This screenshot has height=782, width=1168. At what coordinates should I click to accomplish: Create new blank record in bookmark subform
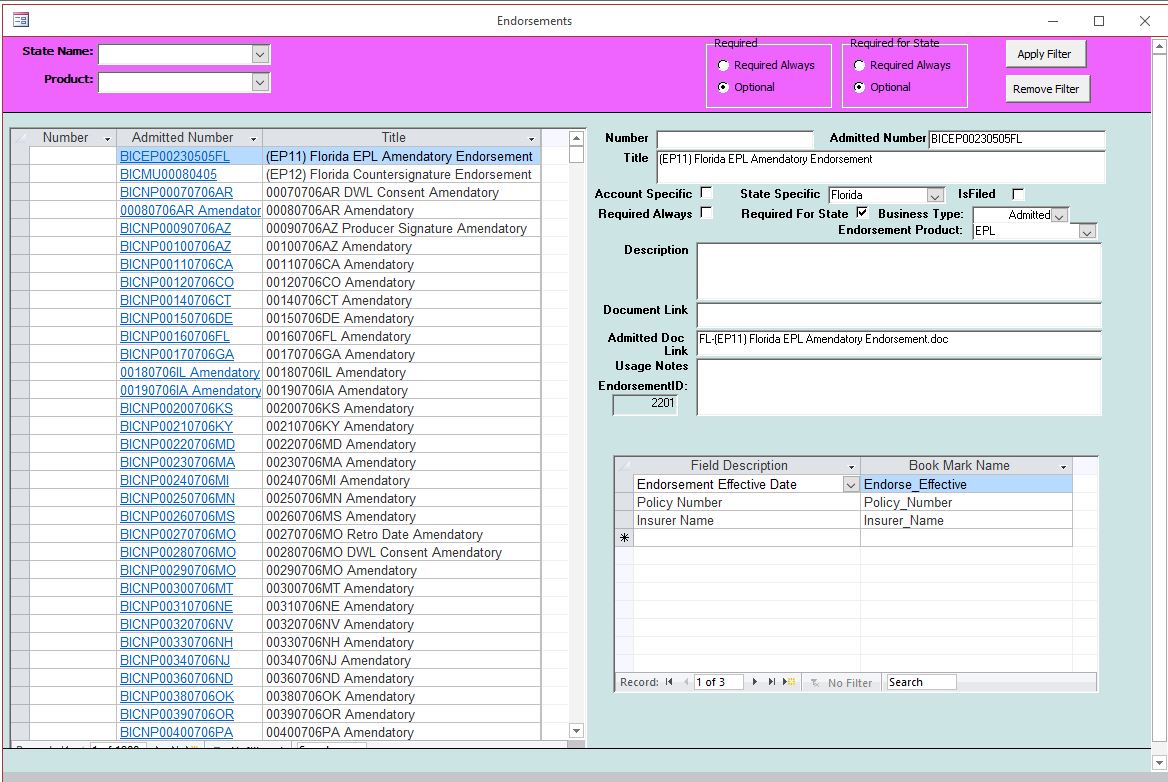(789, 682)
